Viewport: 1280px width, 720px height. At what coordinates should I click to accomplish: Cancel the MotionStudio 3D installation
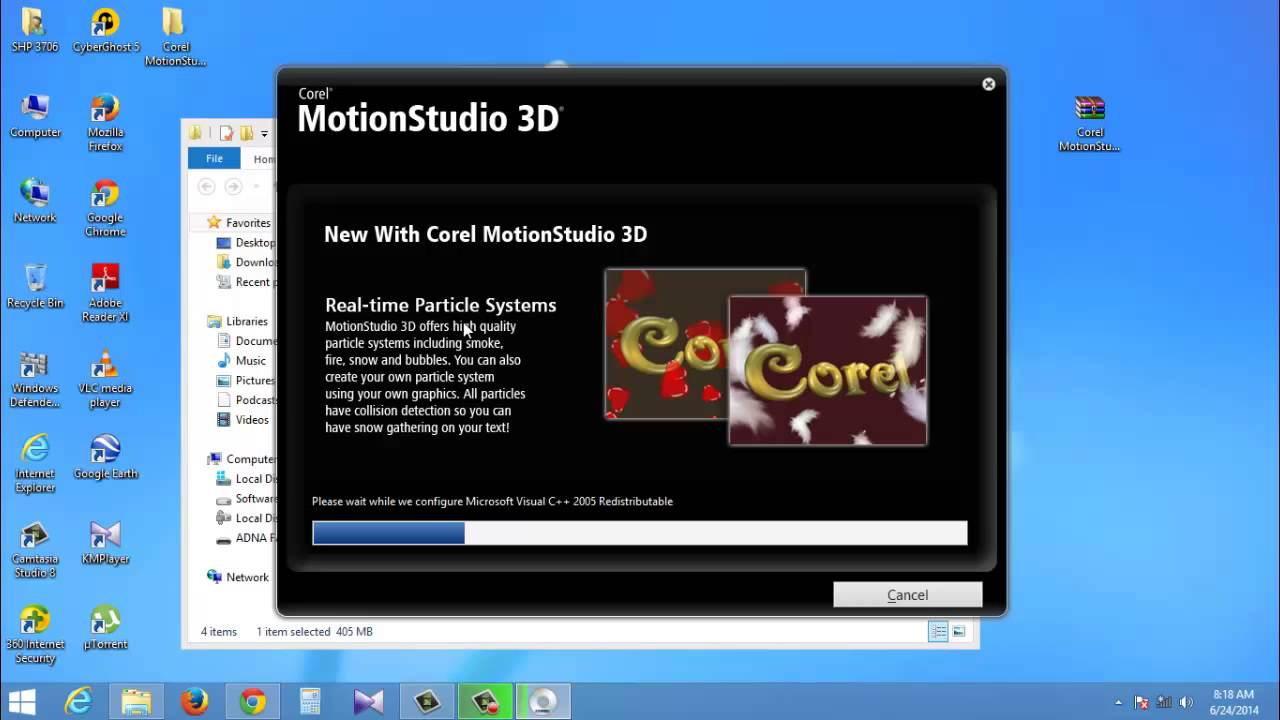click(907, 595)
